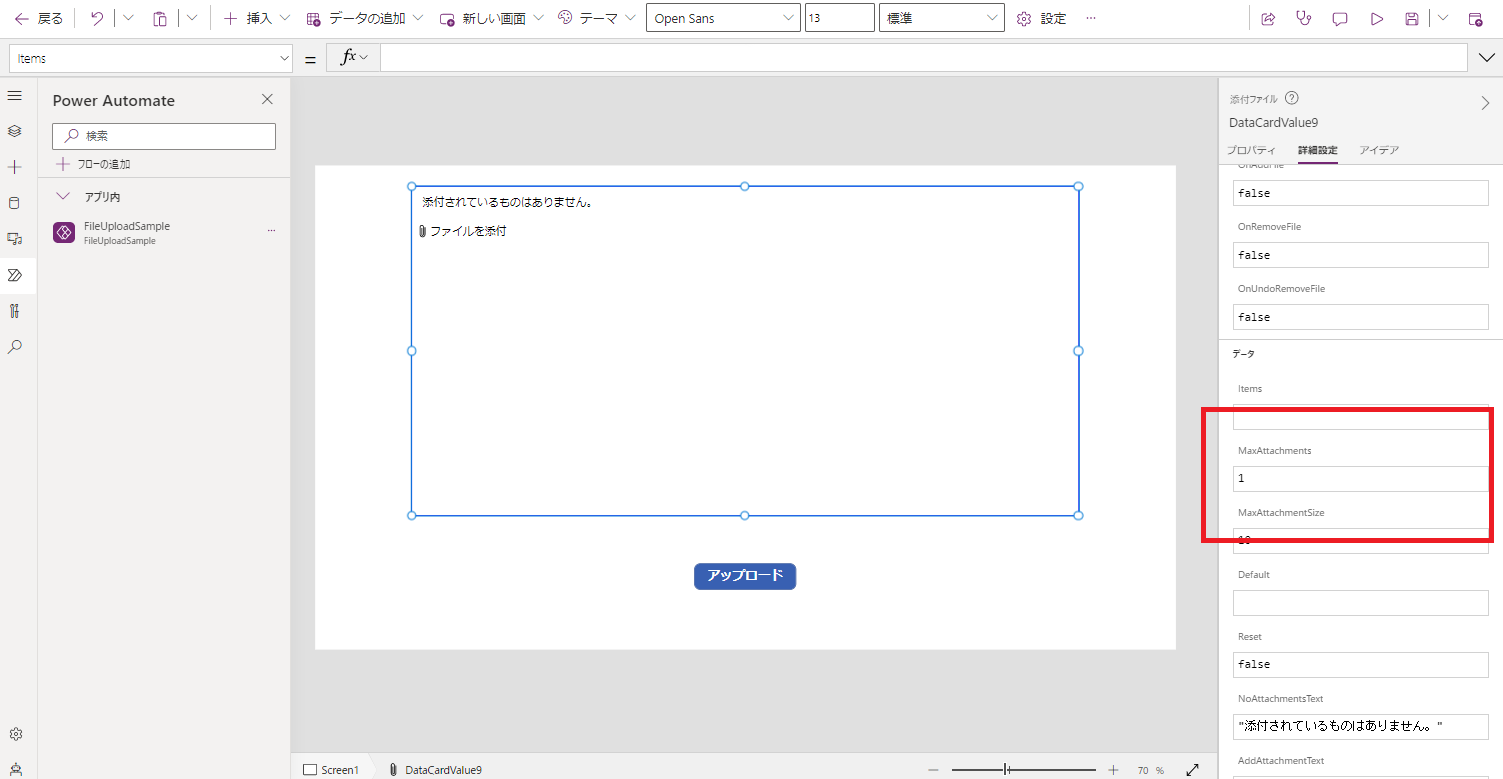Click the アップロード button on canvas
Image resolution: width=1503 pixels, height=779 pixels.
click(x=745, y=576)
